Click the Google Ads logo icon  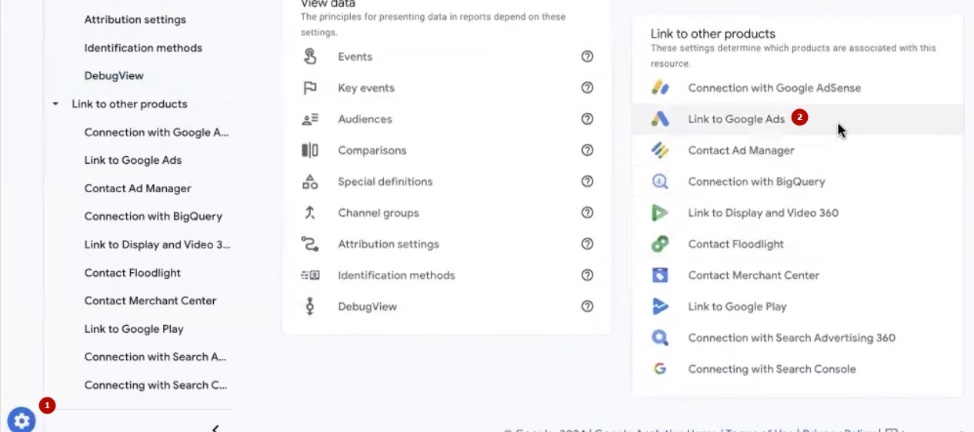tap(660, 119)
